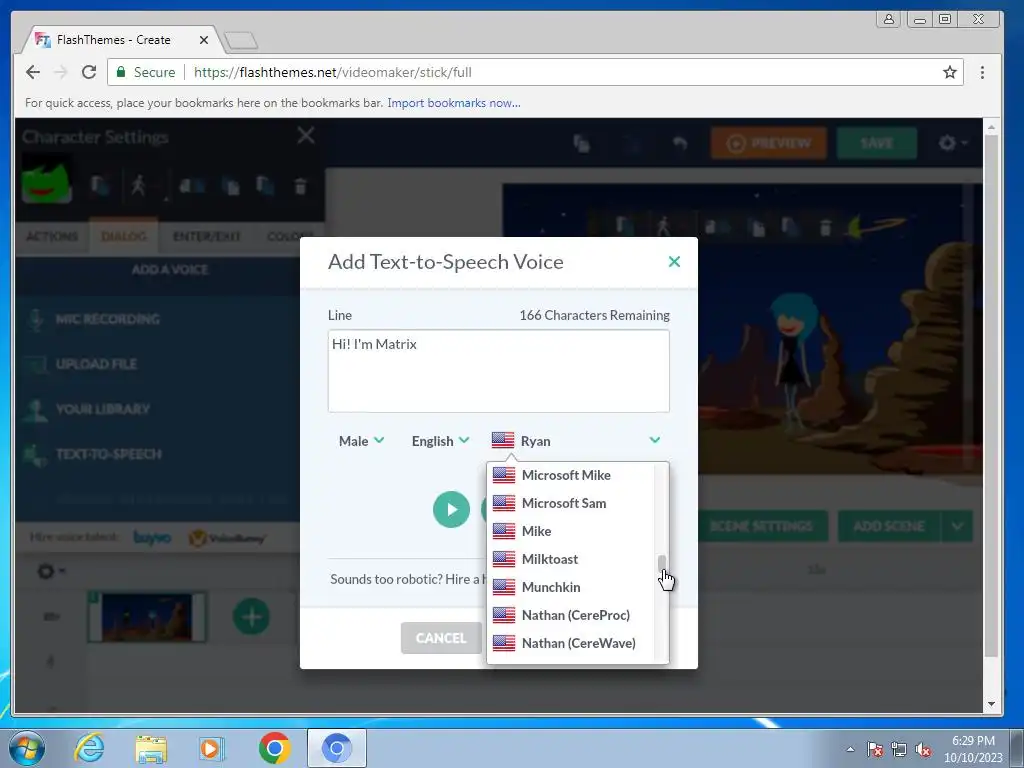The height and width of the screenshot is (768, 1024).
Task: Open the ACTIONS tab
Action: click(52, 236)
